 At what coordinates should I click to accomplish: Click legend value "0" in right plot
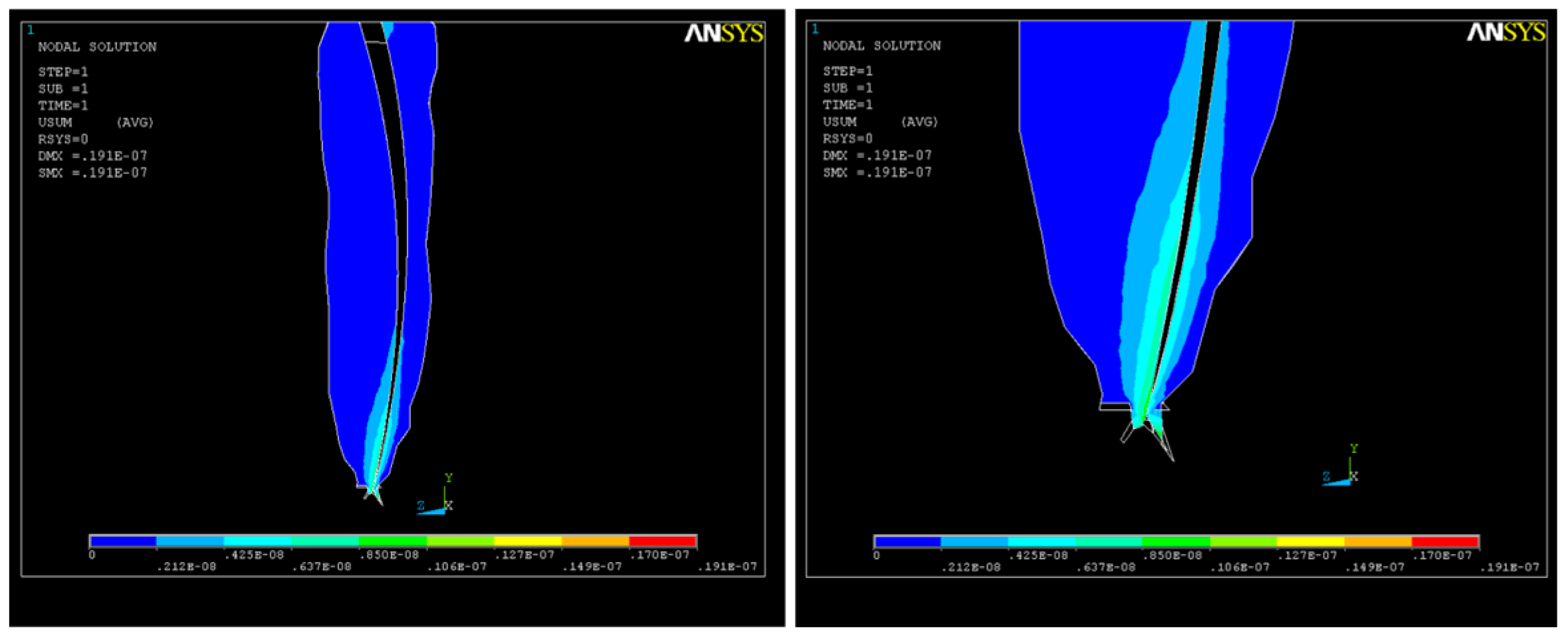(877, 556)
